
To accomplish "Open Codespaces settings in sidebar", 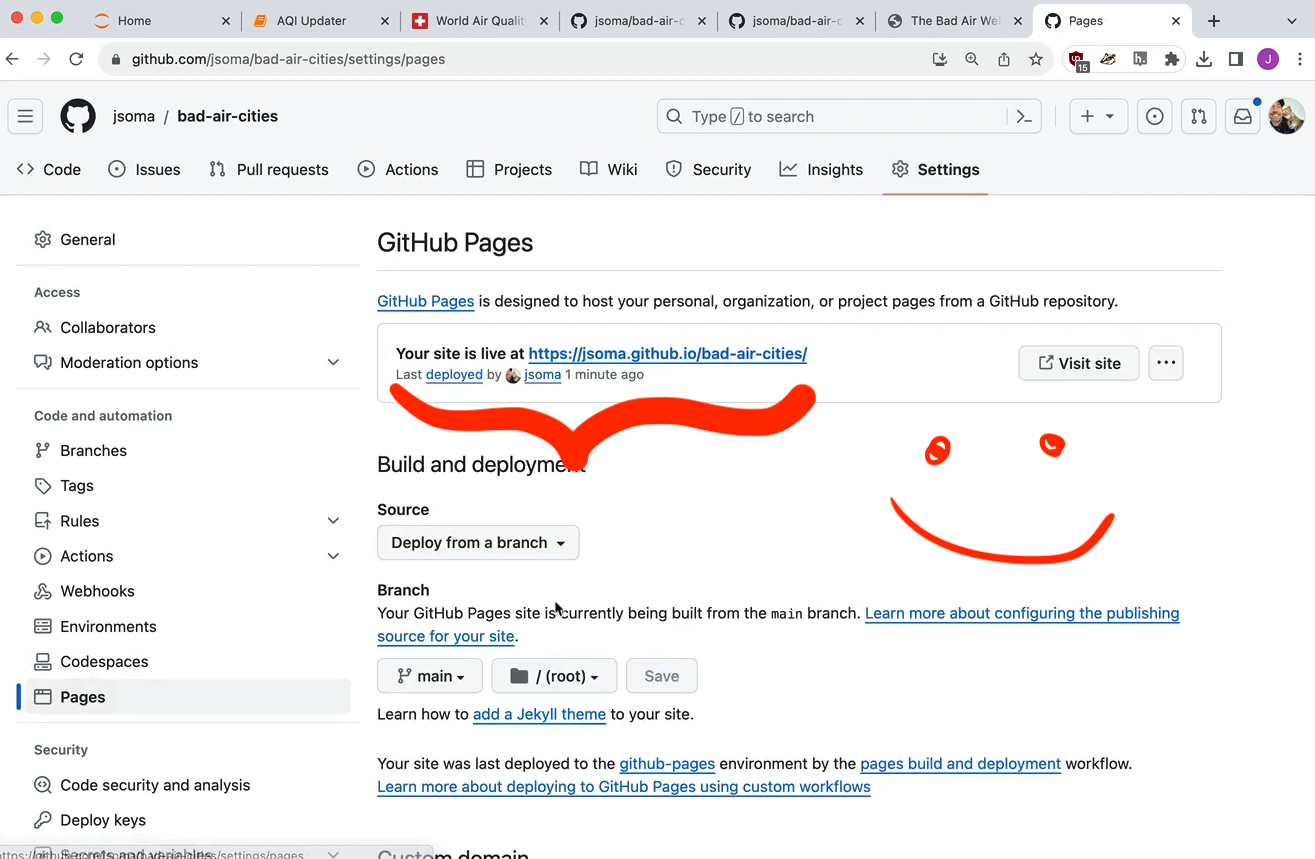I will [x=188, y=661].
